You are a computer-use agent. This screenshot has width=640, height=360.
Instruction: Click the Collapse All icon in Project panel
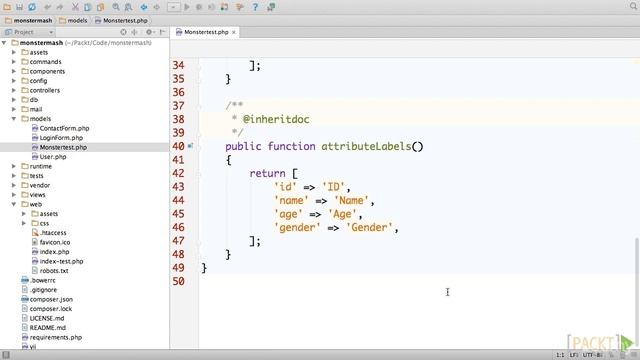(x=135, y=32)
